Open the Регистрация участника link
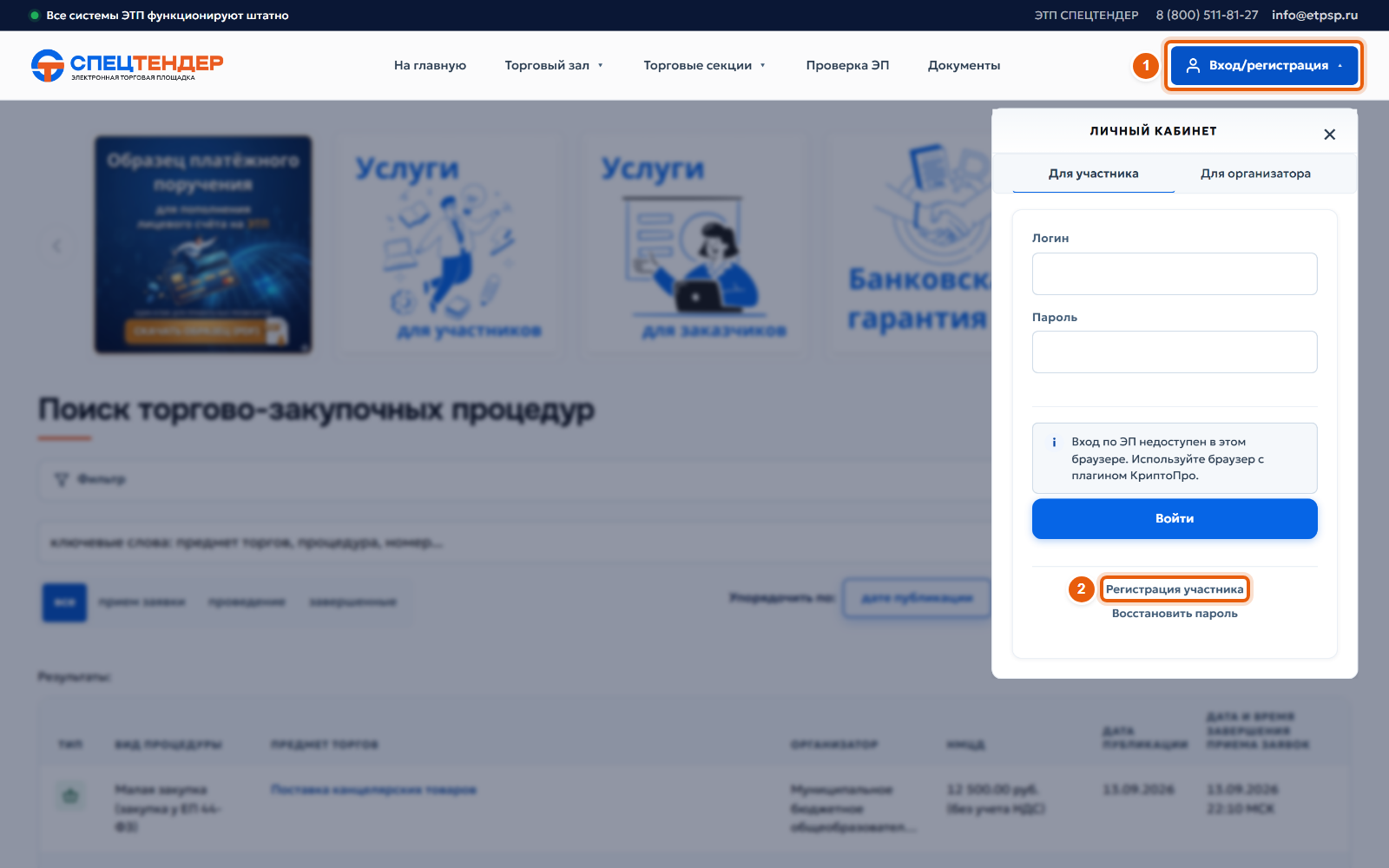Image resolution: width=1389 pixels, height=868 pixels. click(x=1175, y=589)
